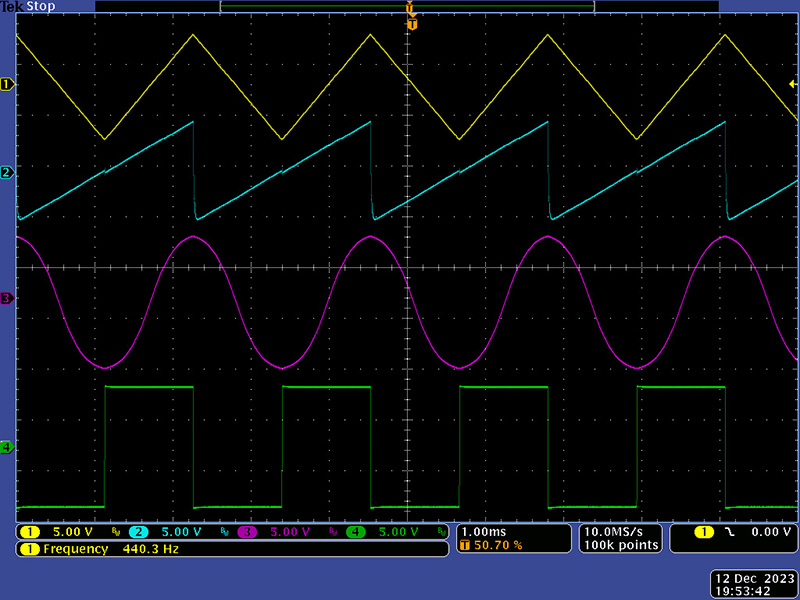Click the channel 1 yellow ground marker

coord(7,85)
